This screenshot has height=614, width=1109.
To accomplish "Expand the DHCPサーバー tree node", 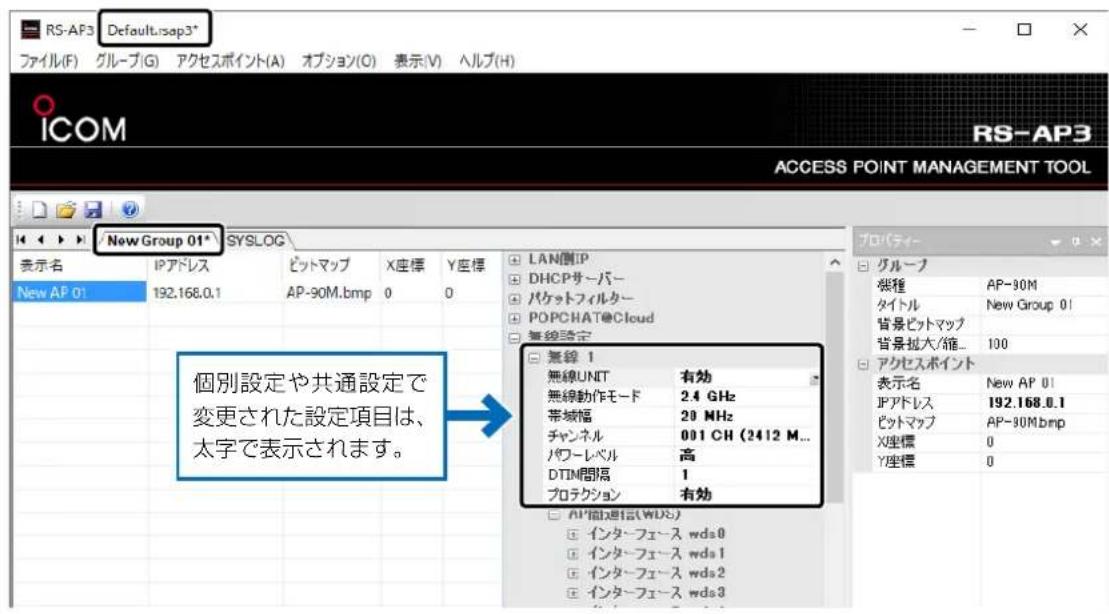I will 514,279.
